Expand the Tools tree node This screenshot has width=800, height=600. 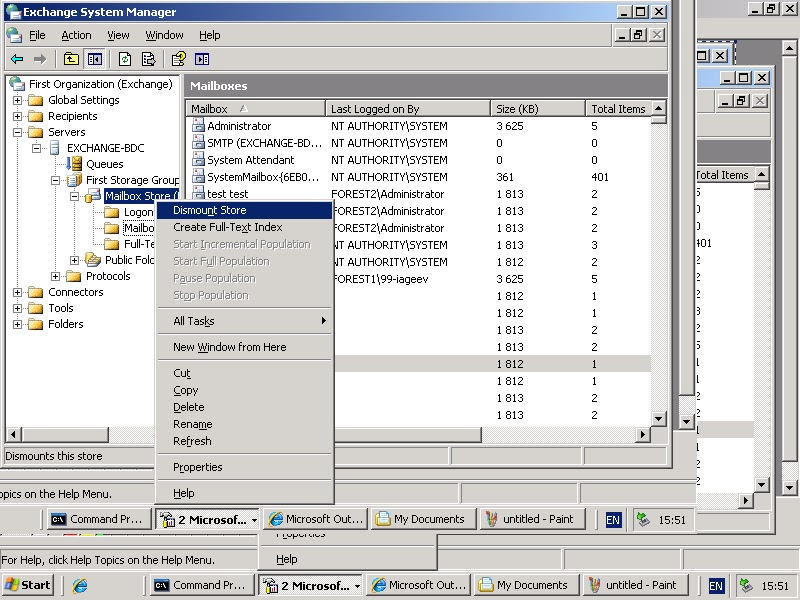(17, 308)
